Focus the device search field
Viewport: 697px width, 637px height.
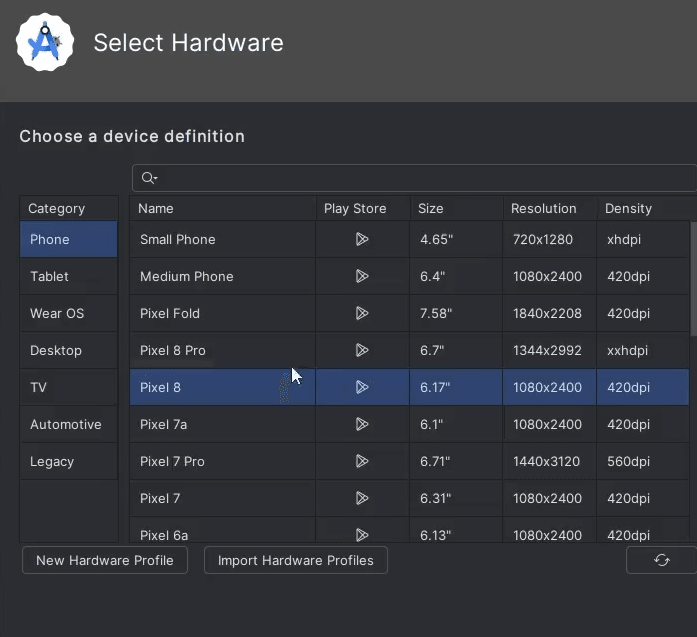(414, 178)
